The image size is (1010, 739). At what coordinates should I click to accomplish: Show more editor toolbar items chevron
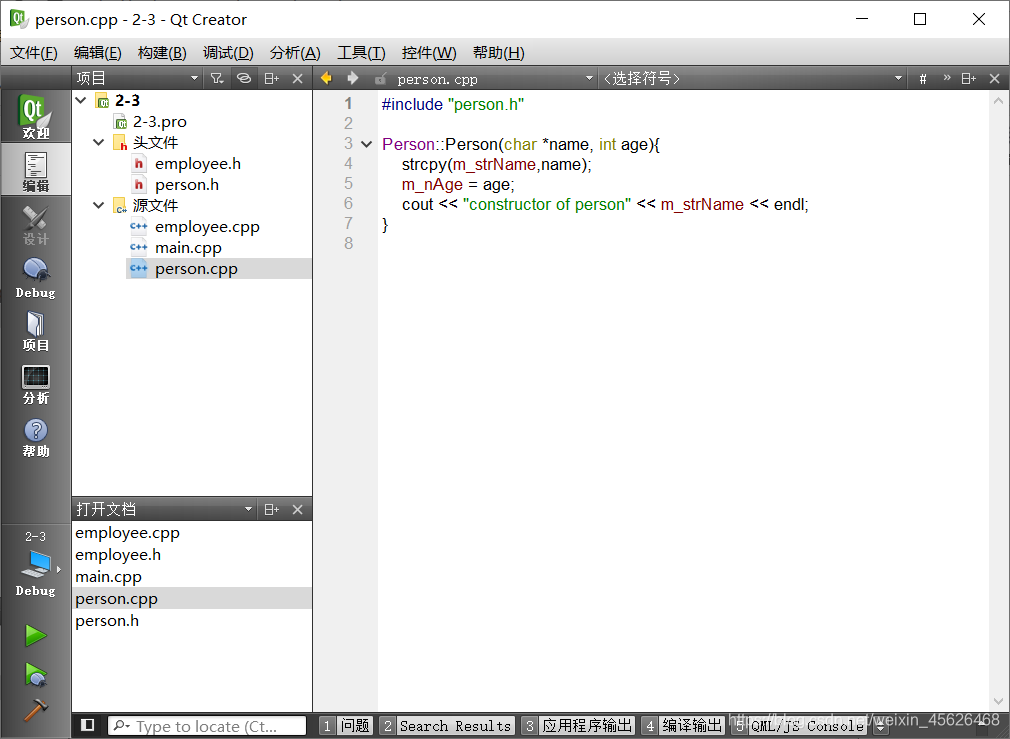tap(947, 78)
